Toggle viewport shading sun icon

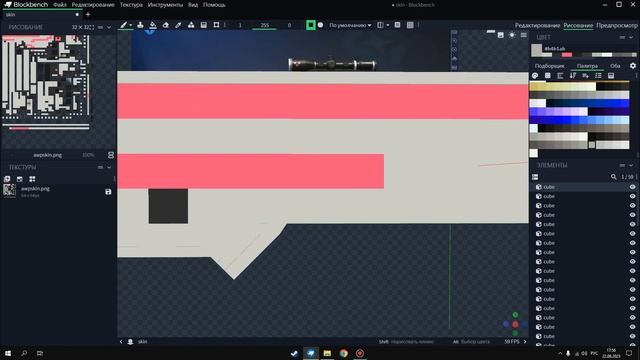(x=512, y=35)
